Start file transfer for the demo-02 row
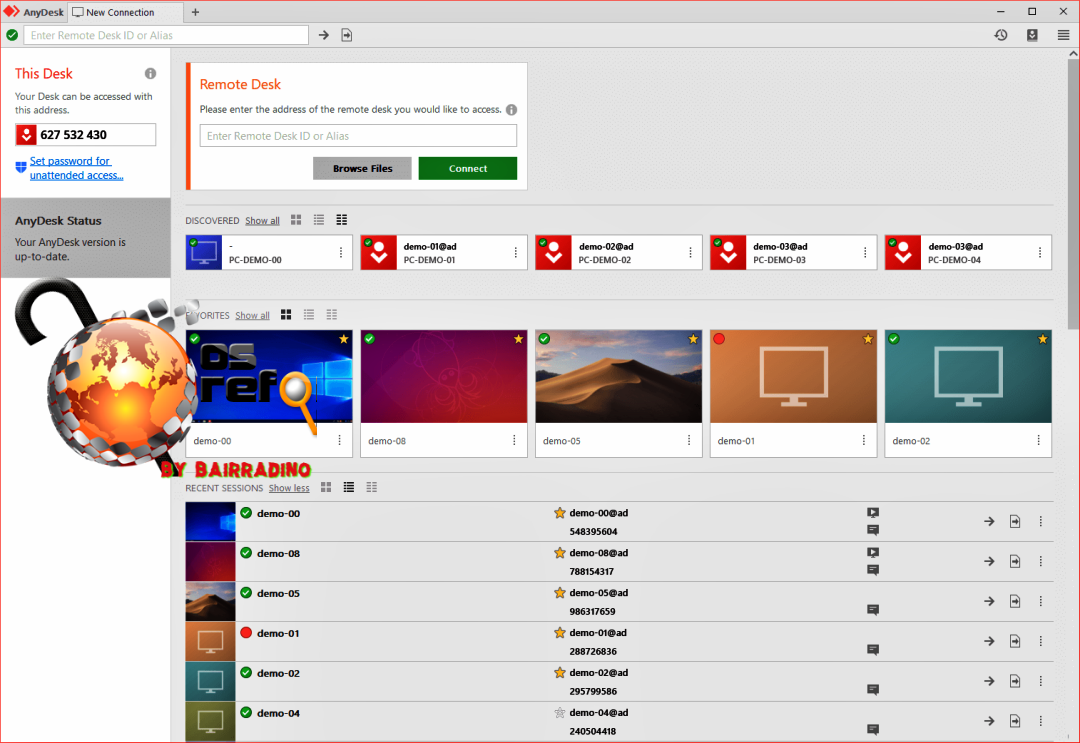This screenshot has height=743, width=1080. (1015, 681)
